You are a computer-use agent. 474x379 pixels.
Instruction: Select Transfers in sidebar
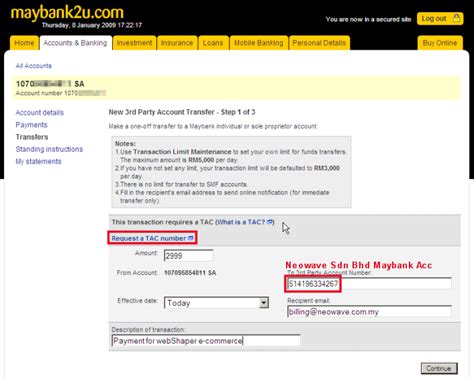pos(32,137)
